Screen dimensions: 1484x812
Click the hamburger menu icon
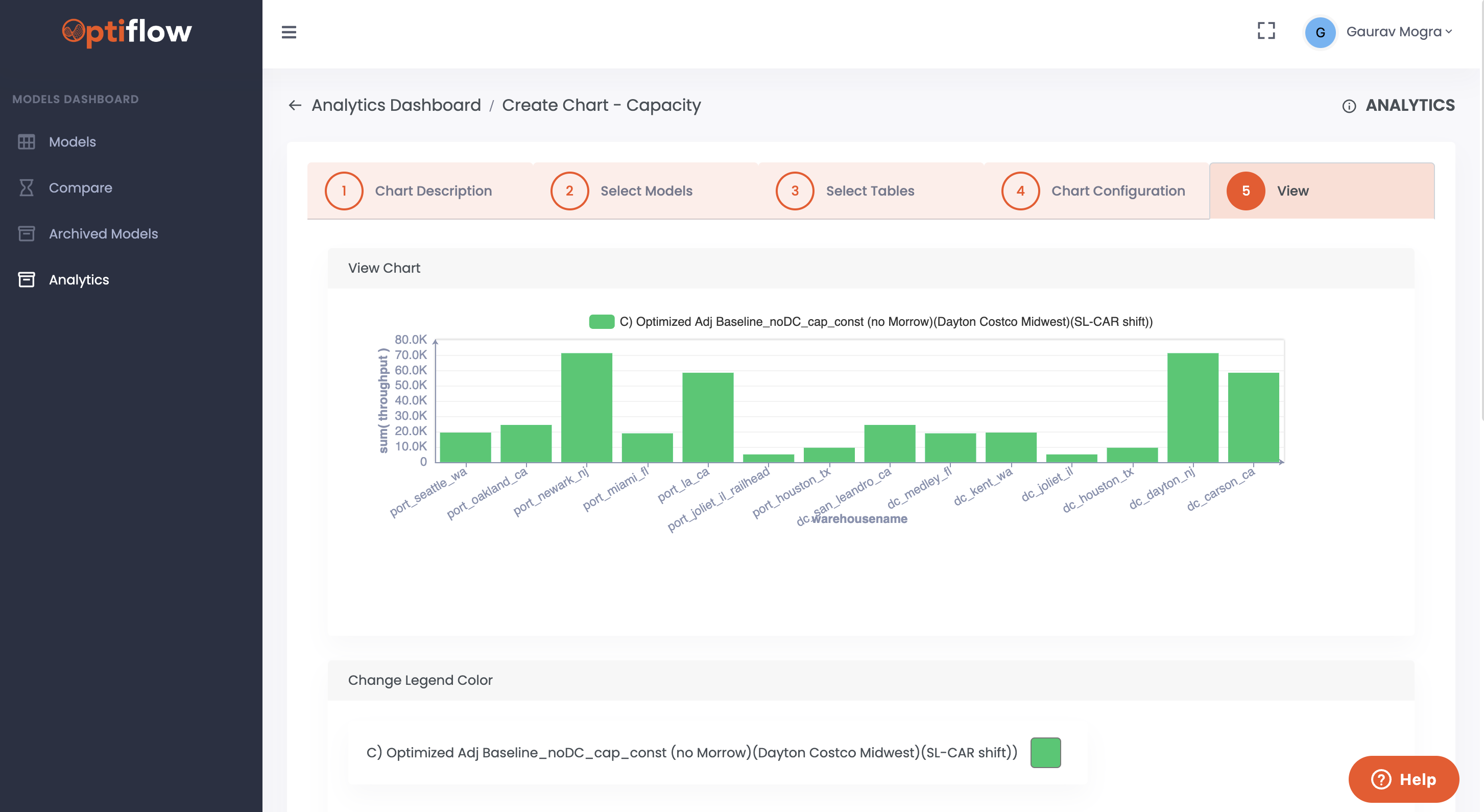click(289, 32)
